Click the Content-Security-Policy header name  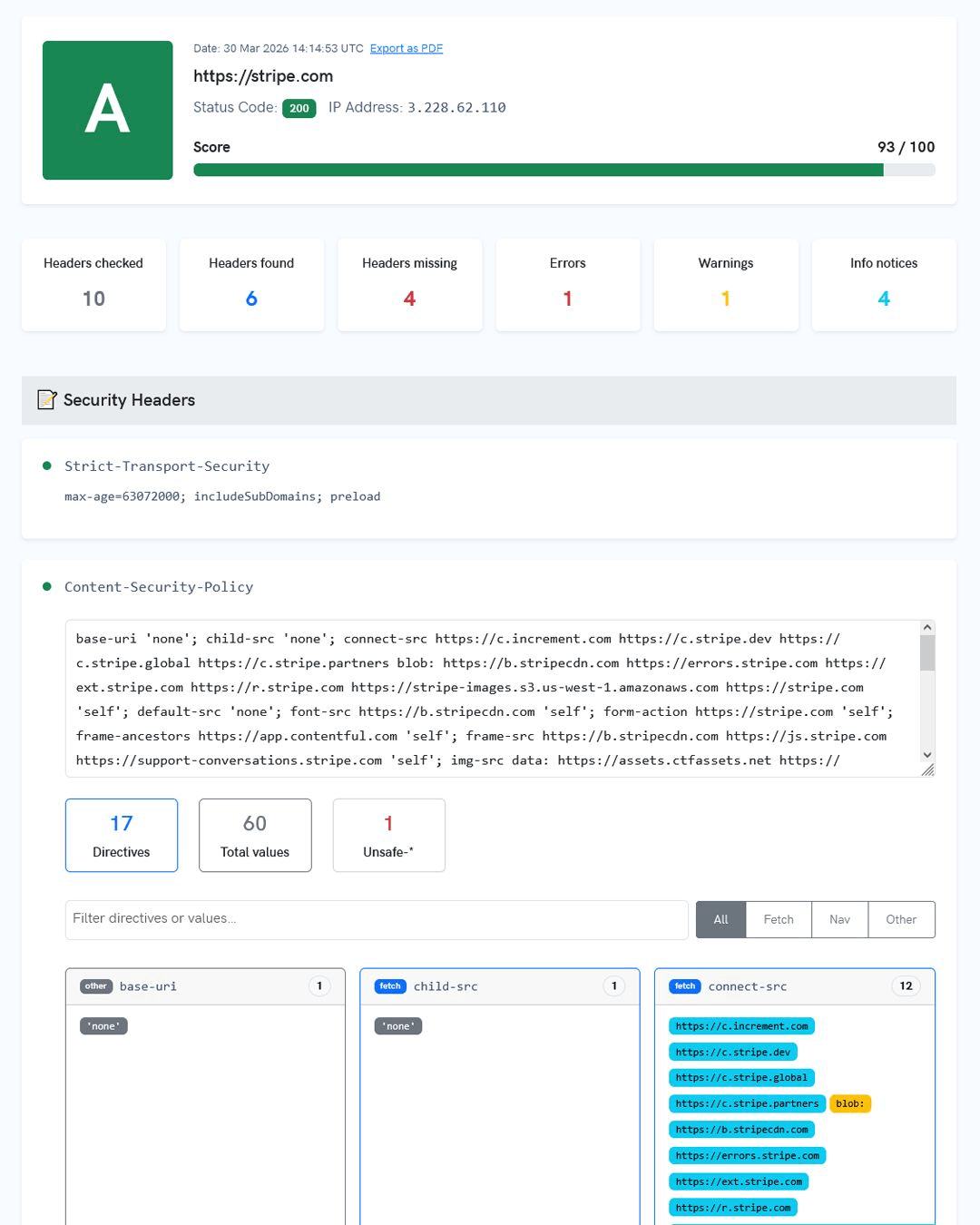(x=159, y=586)
